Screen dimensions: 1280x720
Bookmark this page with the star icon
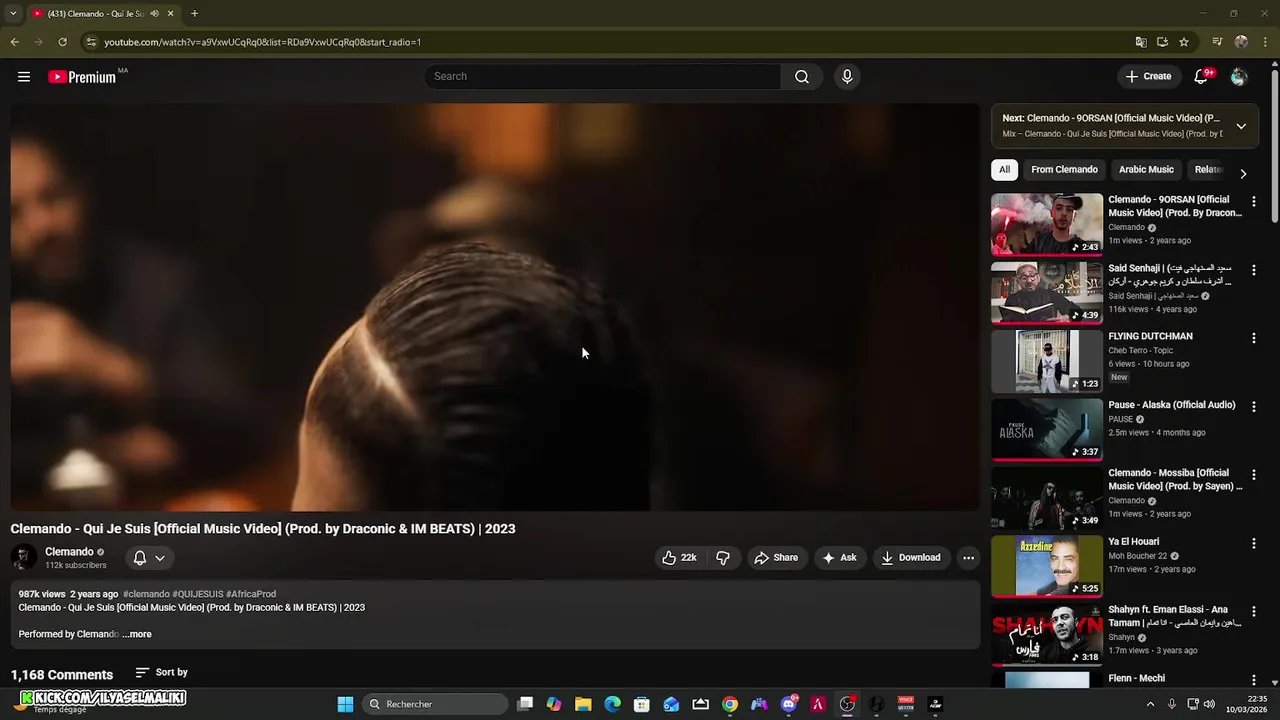point(1184,42)
